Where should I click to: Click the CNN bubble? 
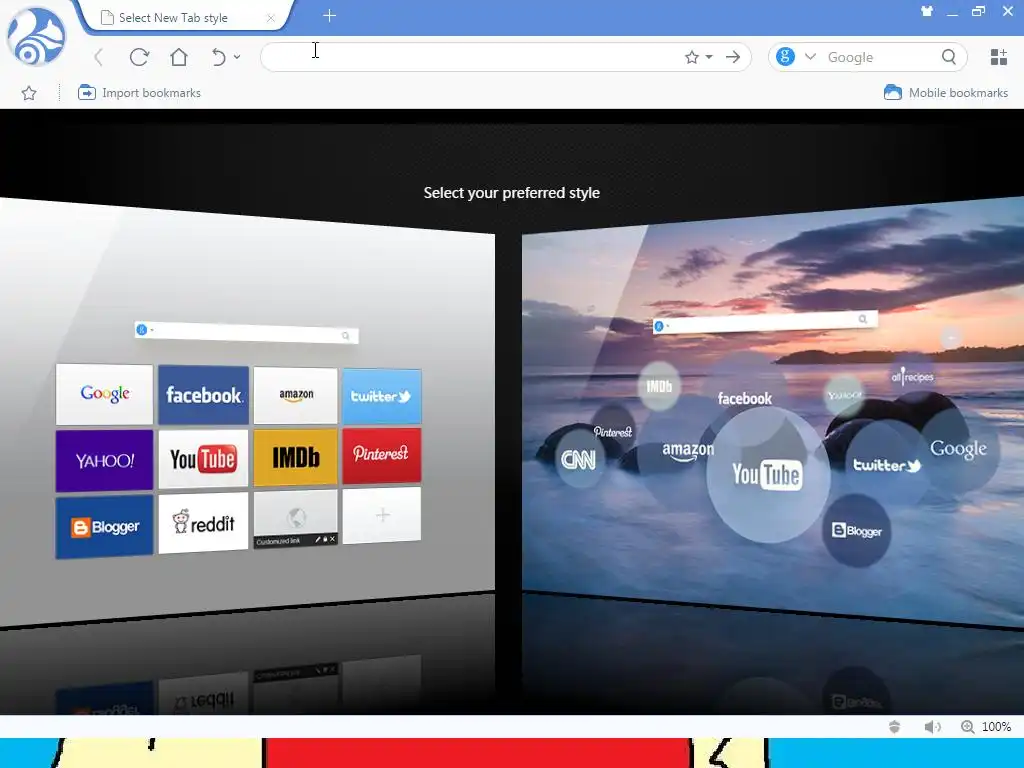[579, 460]
